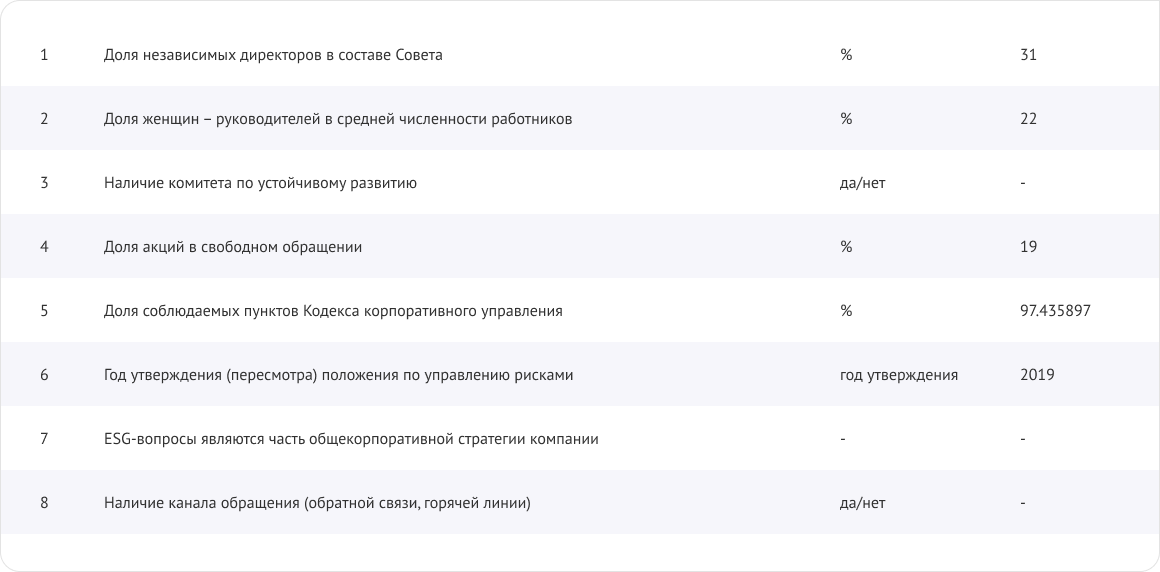Click 'да/нет' unit in row 3
Screen dimensions: 1160x572
point(863,183)
